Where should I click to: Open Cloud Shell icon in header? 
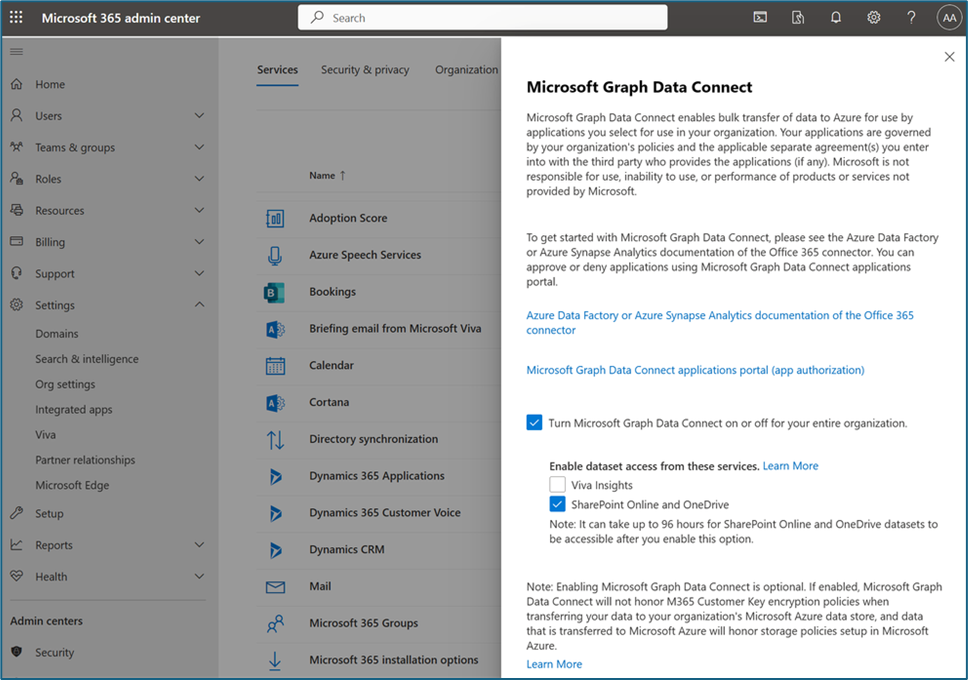click(760, 17)
